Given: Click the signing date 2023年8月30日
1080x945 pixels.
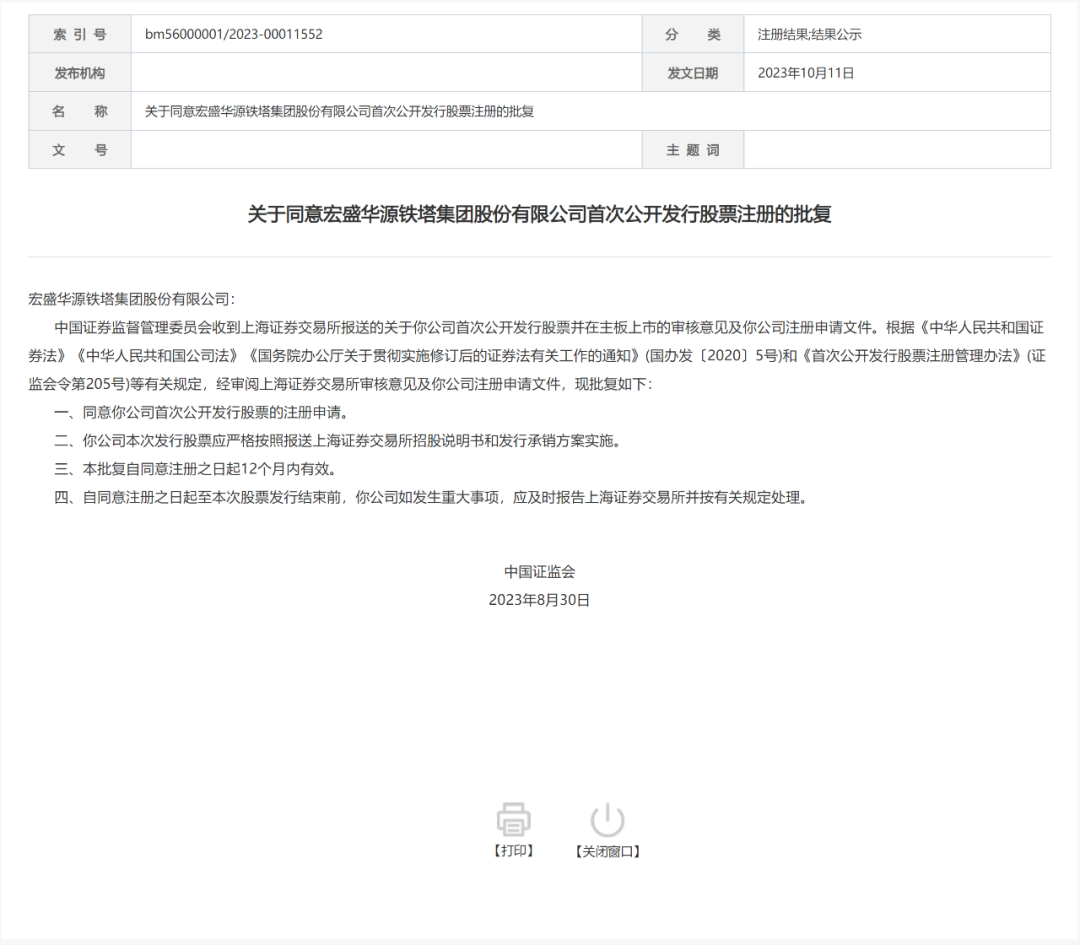Looking at the screenshot, I should click(x=539, y=600).
